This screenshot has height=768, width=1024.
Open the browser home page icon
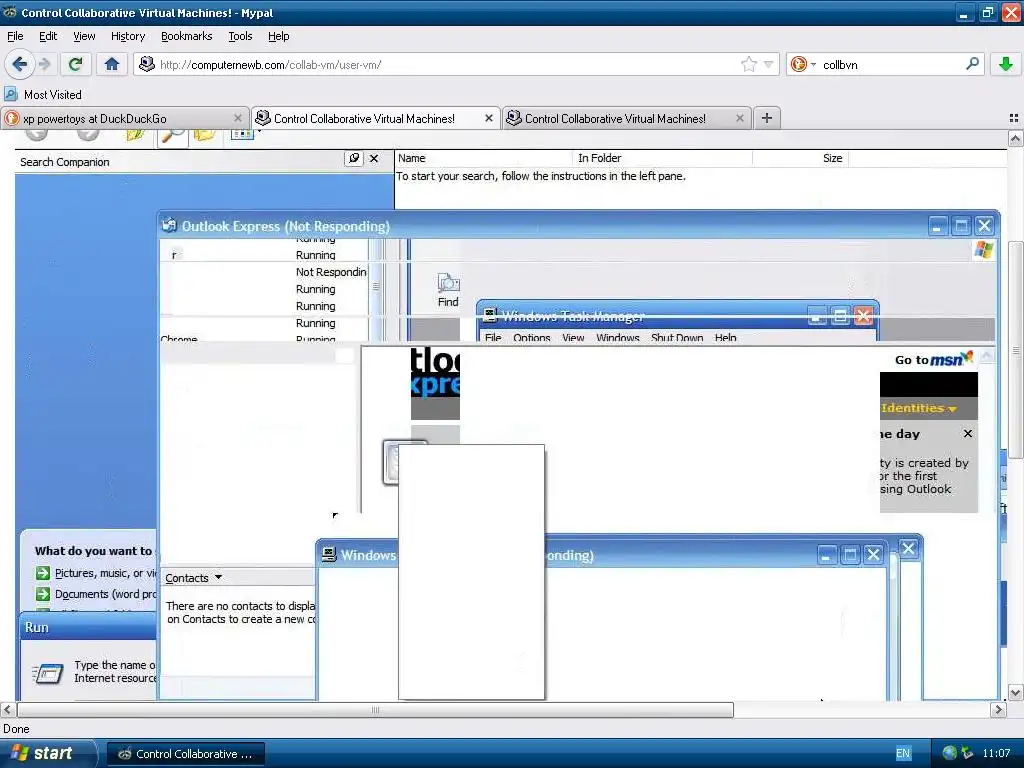tap(112, 64)
